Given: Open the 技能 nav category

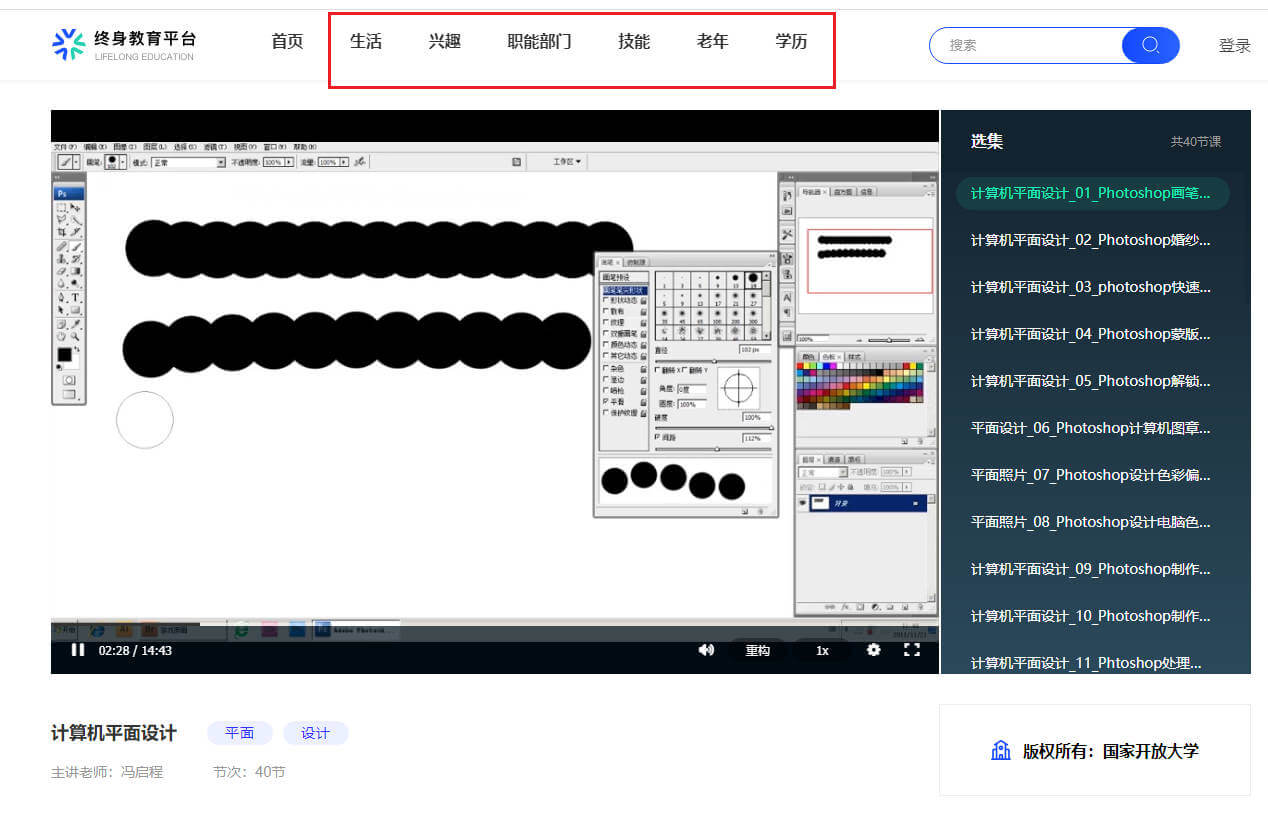Looking at the screenshot, I should [x=634, y=42].
